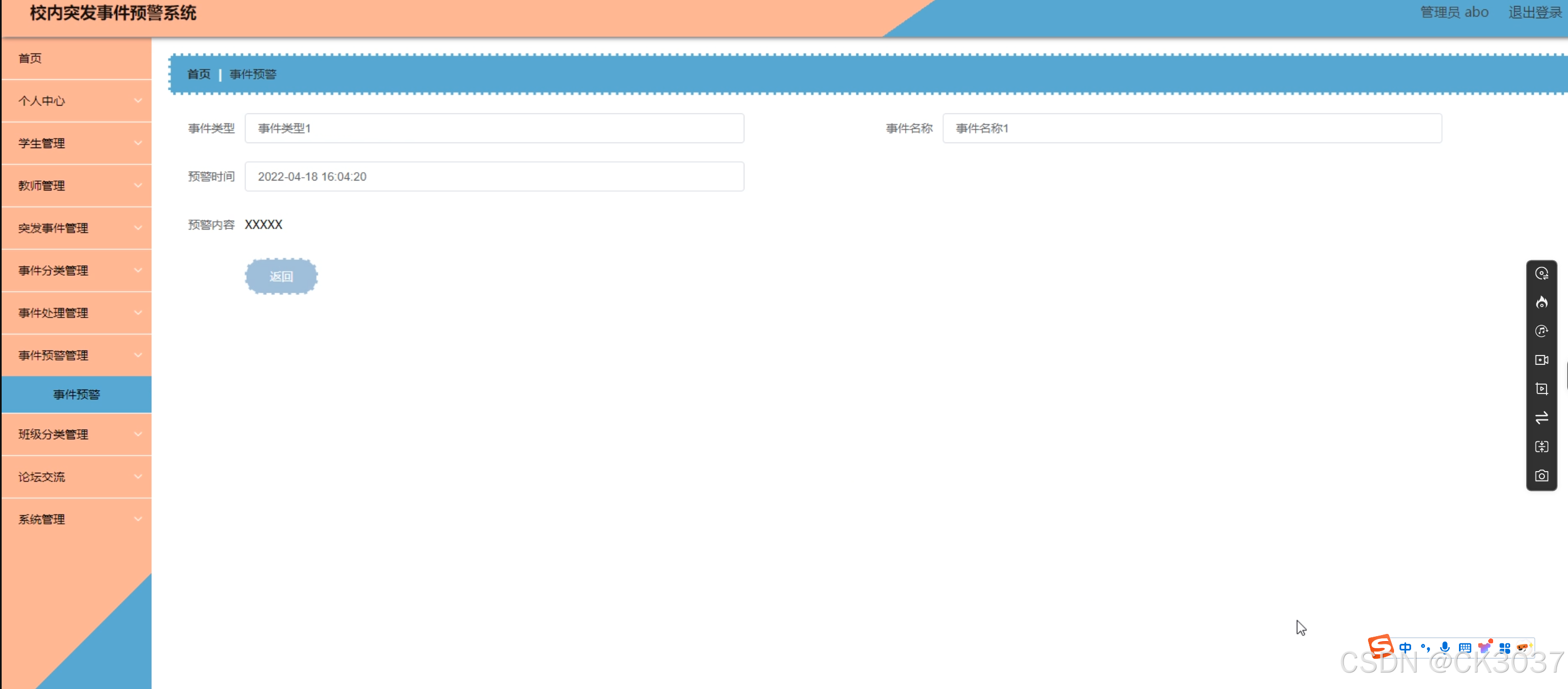Toggle Sogou Chinese/English input mode
Screen dimensions: 1568x689
pyautogui.click(x=1405, y=647)
